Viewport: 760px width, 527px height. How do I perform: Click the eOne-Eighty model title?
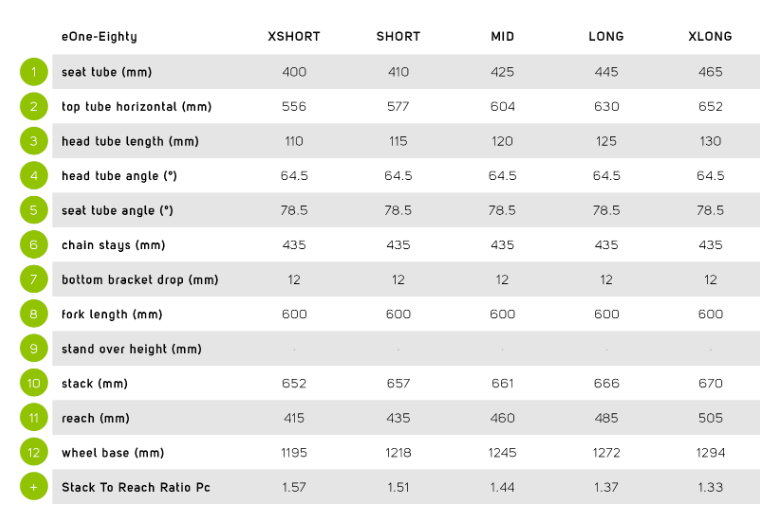tap(99, 37)
